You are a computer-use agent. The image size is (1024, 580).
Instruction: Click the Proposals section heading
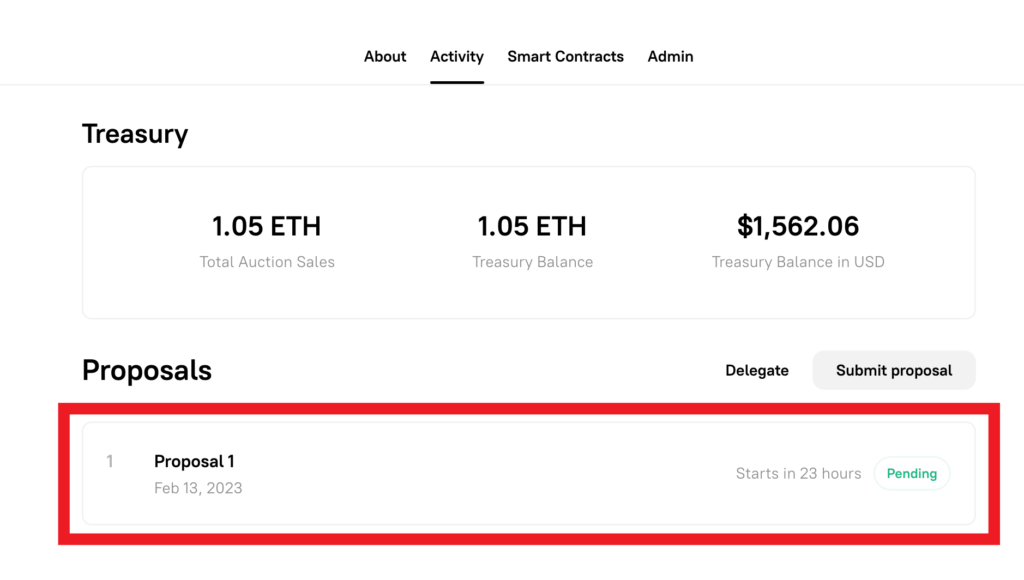pos(147,370)
